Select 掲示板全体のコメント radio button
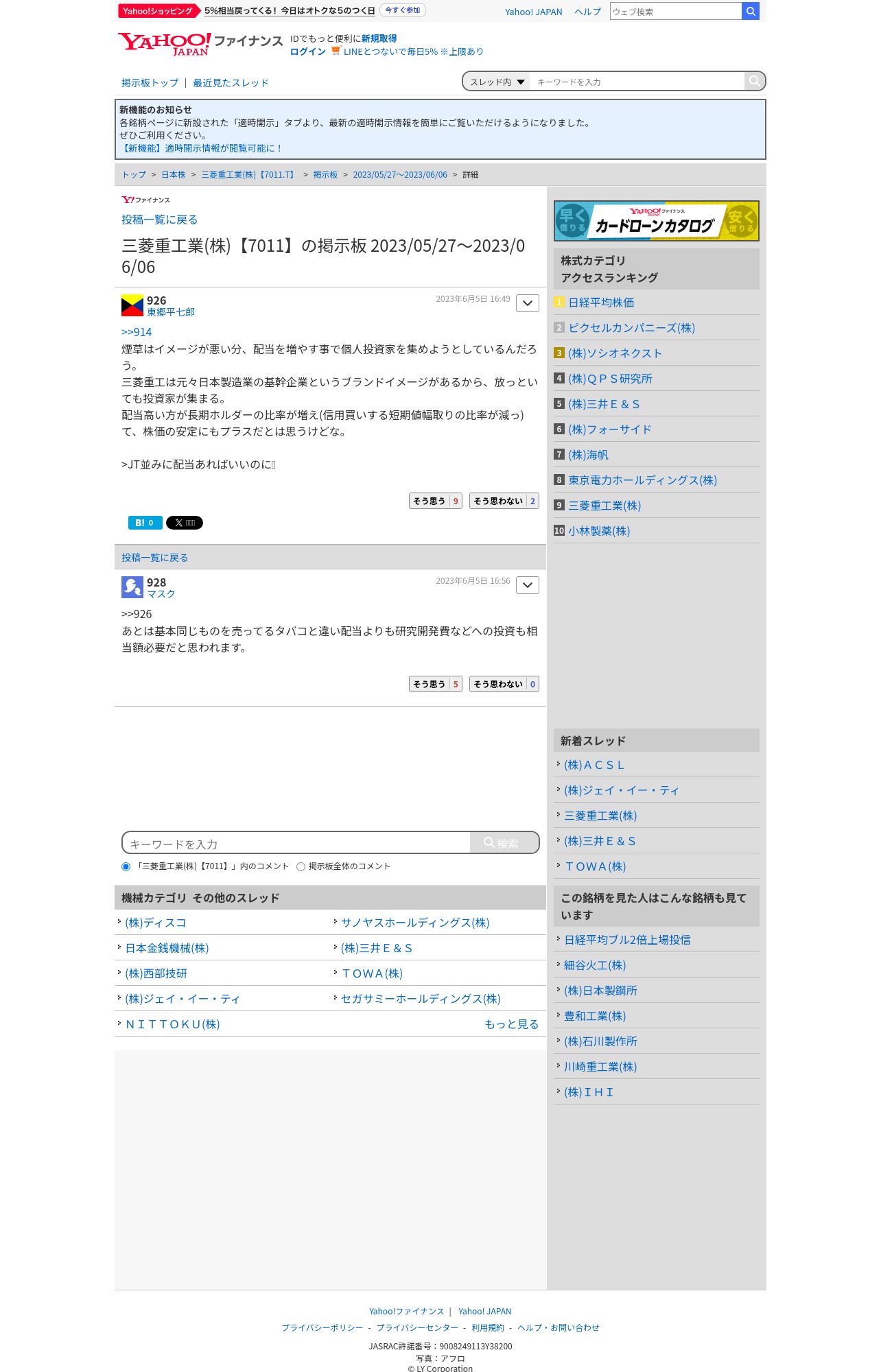The width and height of the screenshot is (881, 1372). [x=301, y=866]
